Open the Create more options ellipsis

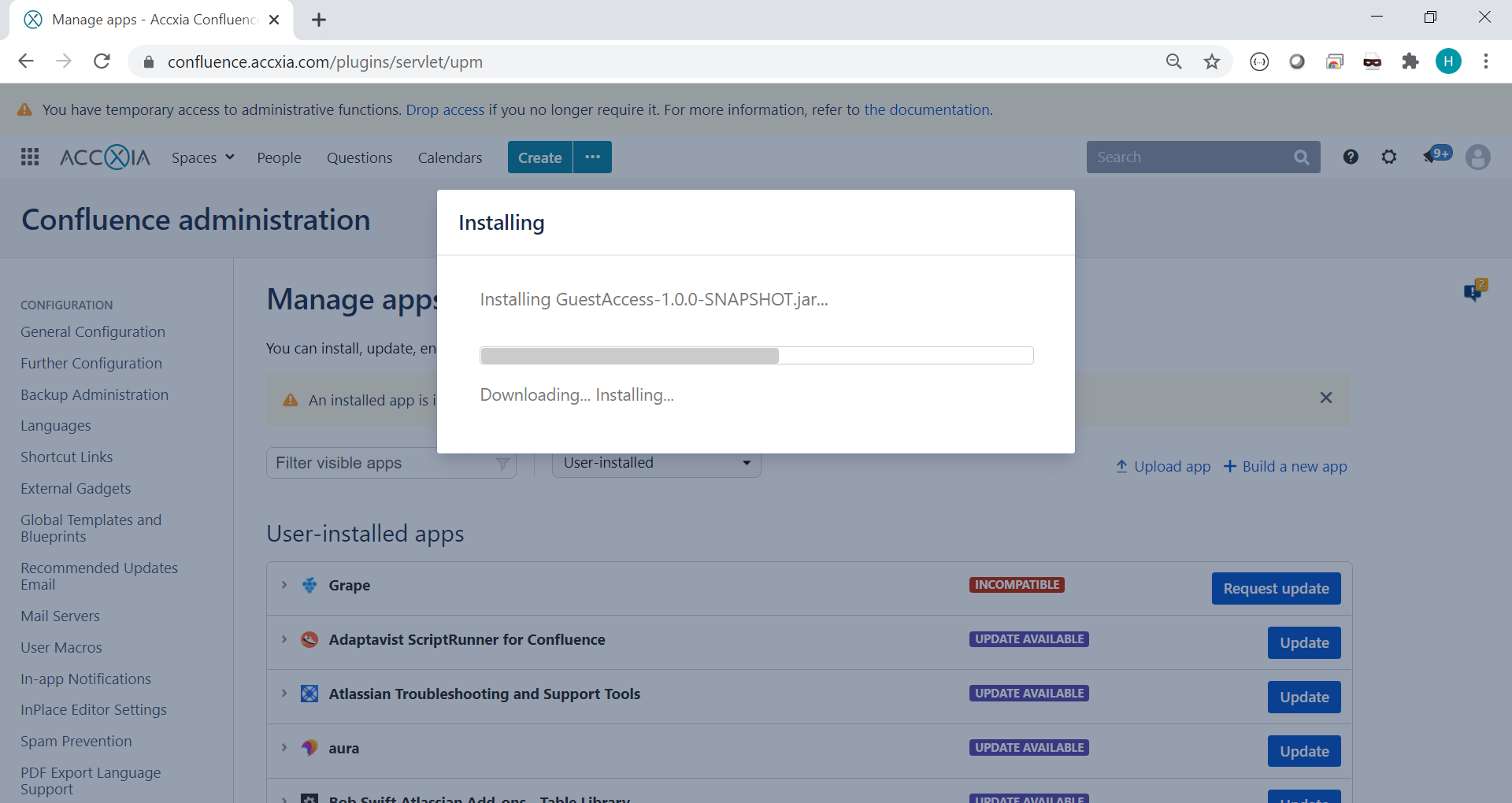(x=592, y=157)
